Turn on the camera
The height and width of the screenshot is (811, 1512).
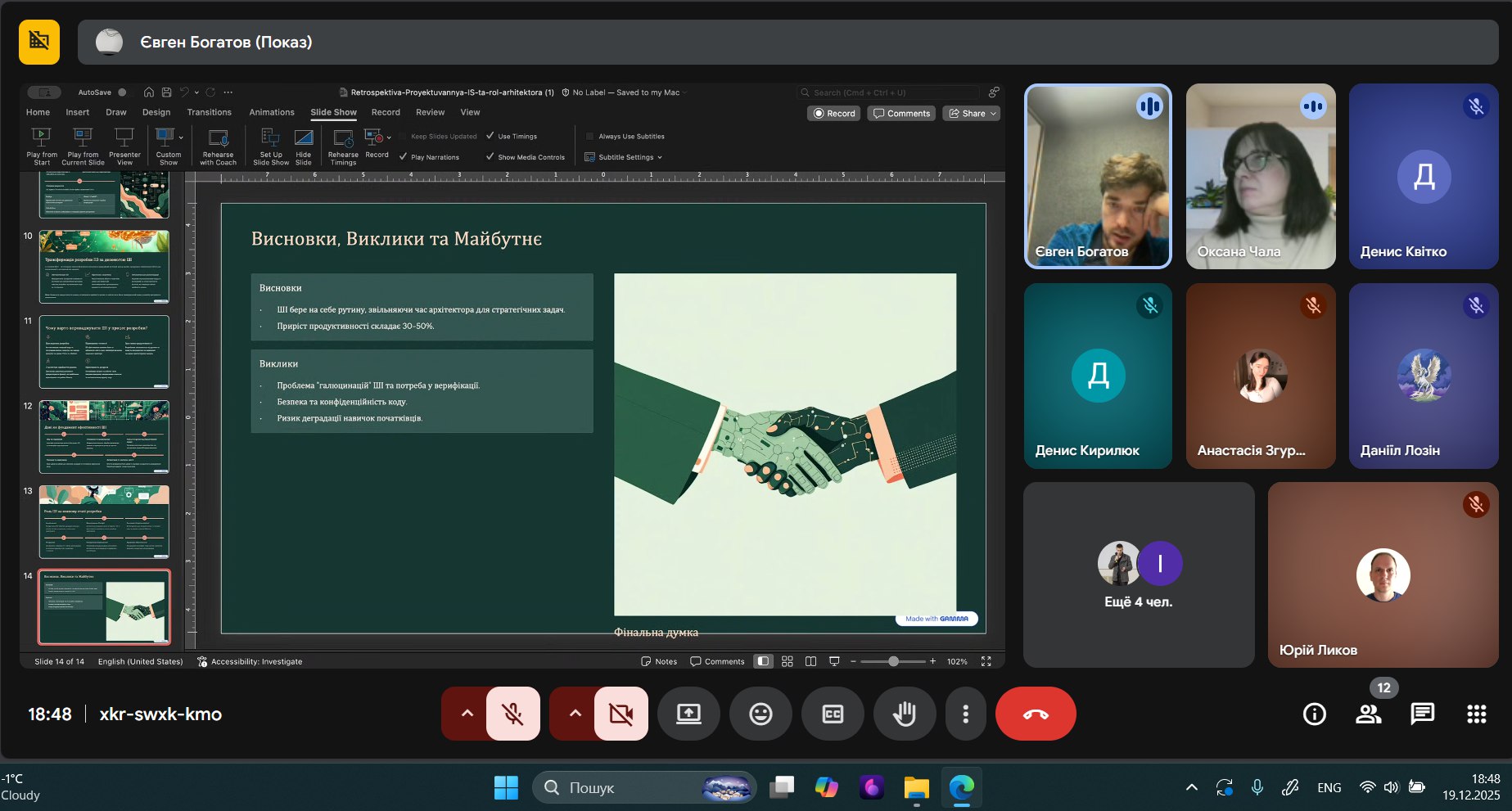pos(621,714)
